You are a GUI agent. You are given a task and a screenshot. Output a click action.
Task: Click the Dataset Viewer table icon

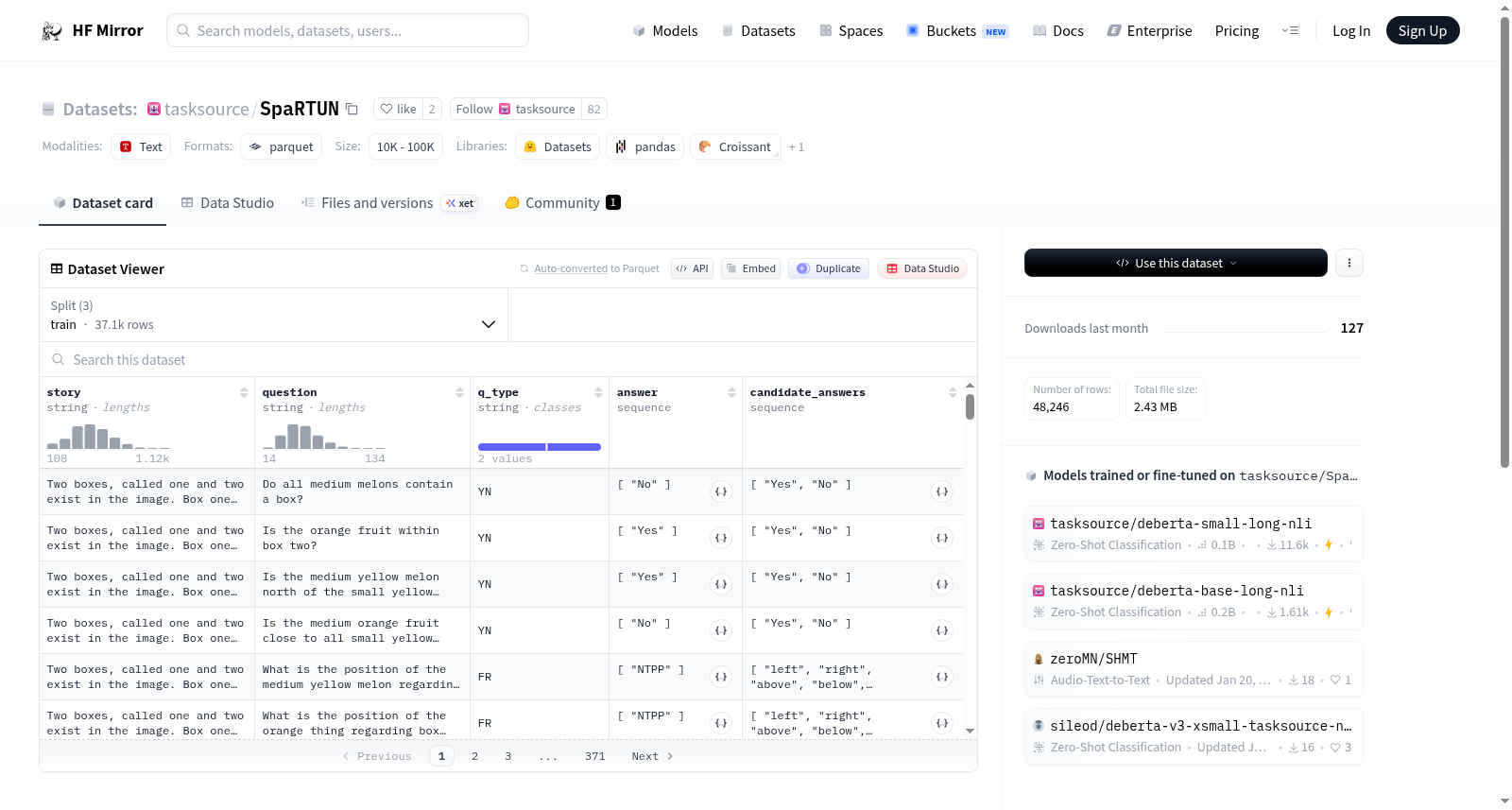[x=57, y=269]
